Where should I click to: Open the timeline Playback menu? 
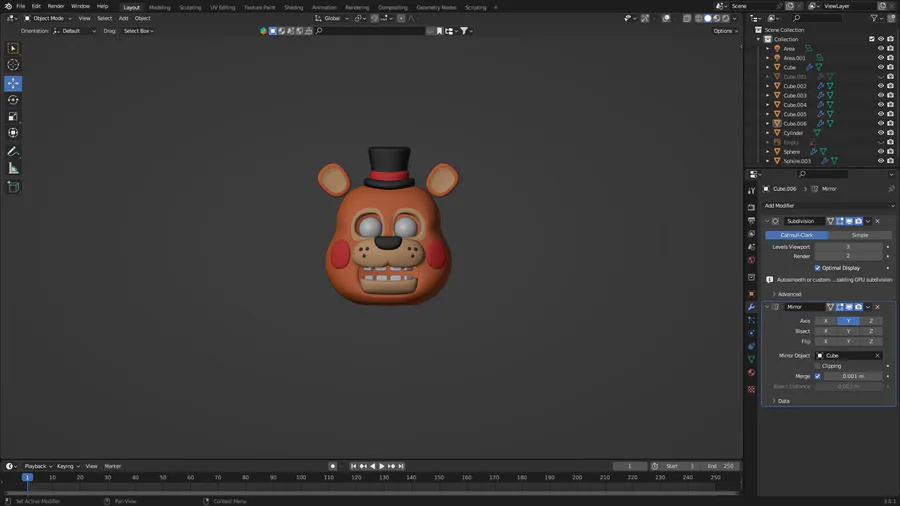(x=37, y=466)
